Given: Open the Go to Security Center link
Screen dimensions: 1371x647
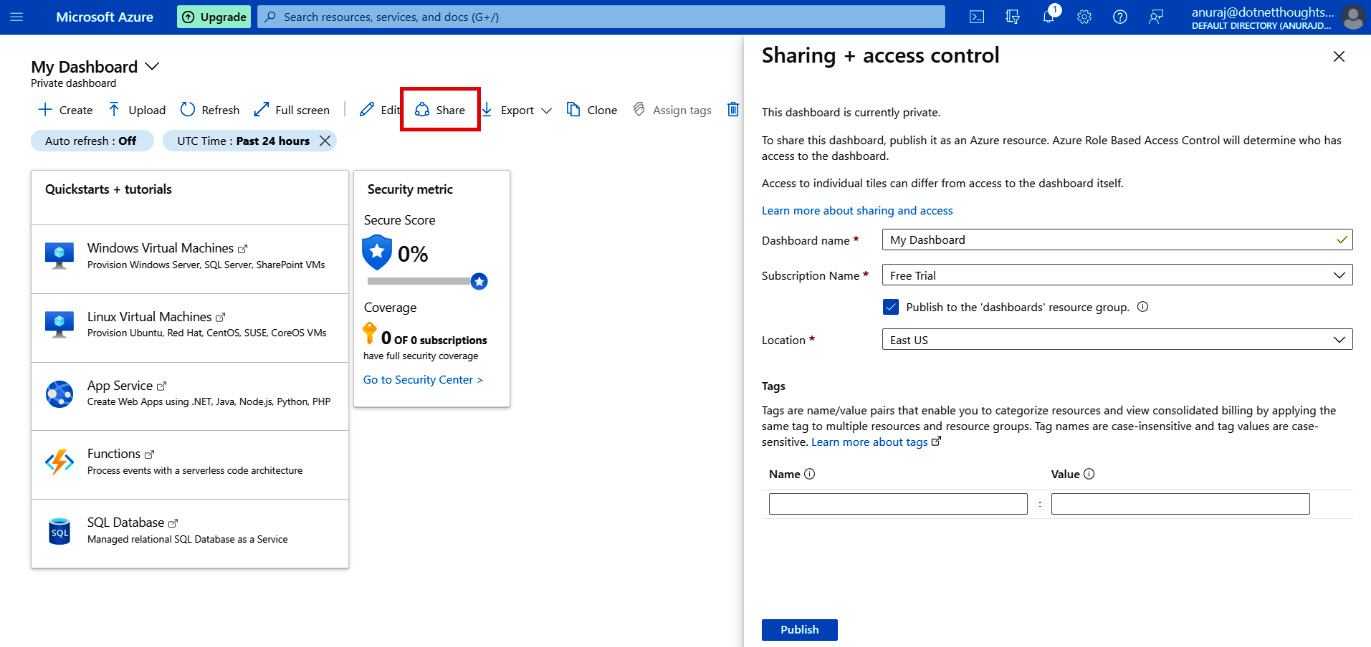Looking at the screenshot, I should tap(423, 380).
